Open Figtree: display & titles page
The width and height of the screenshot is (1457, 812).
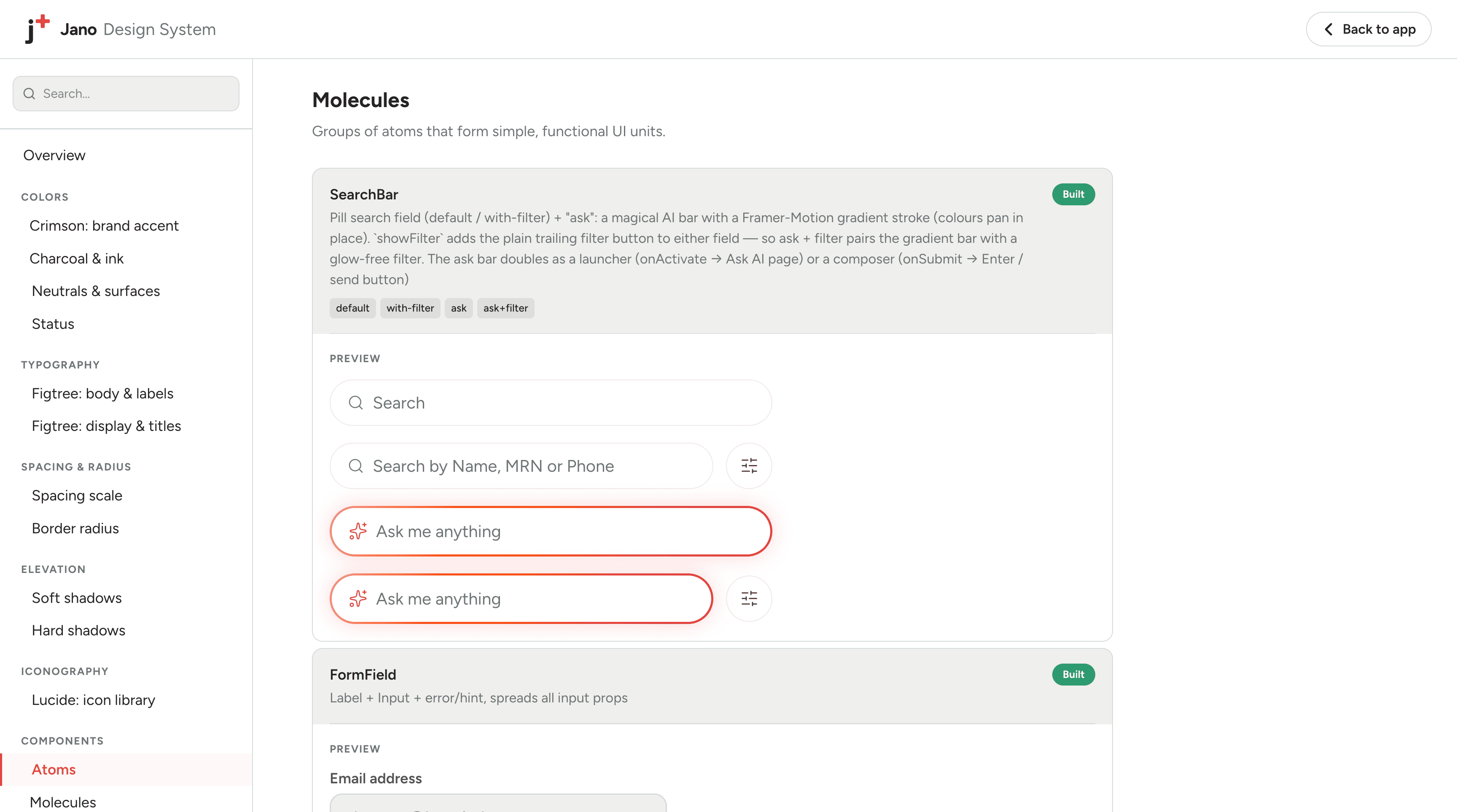point(106,426)
